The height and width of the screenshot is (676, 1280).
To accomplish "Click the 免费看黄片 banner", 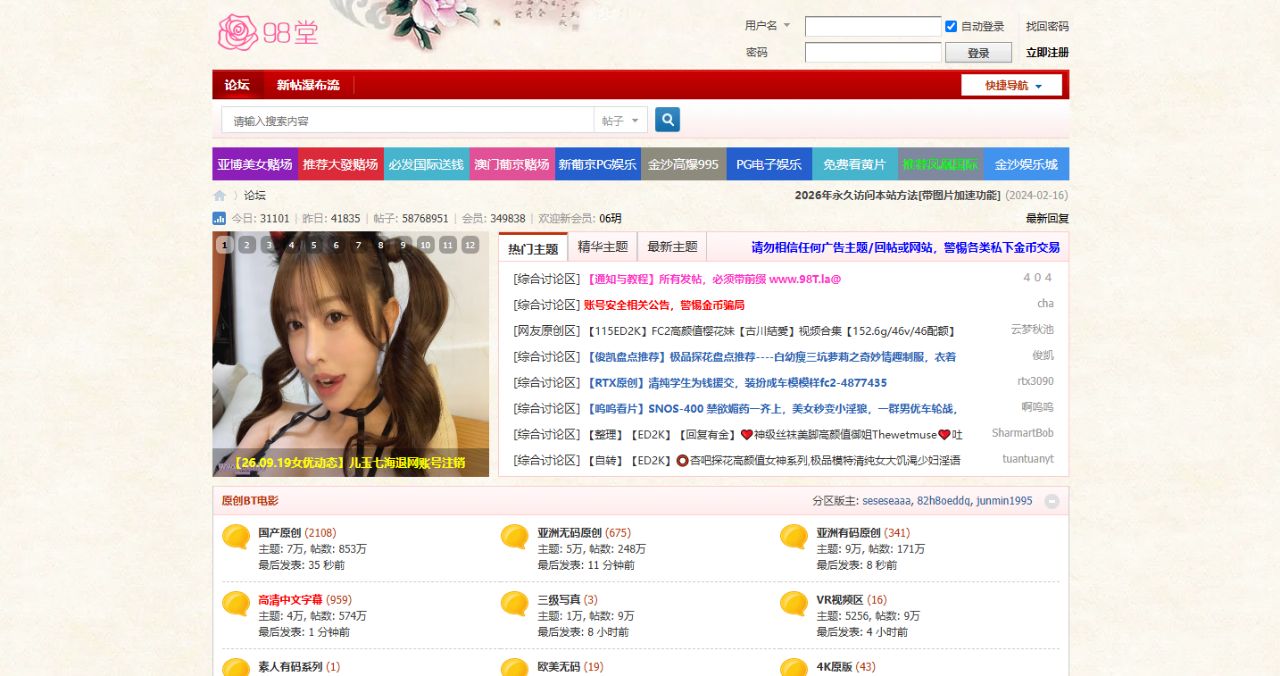I will click(x=854, y=164).
